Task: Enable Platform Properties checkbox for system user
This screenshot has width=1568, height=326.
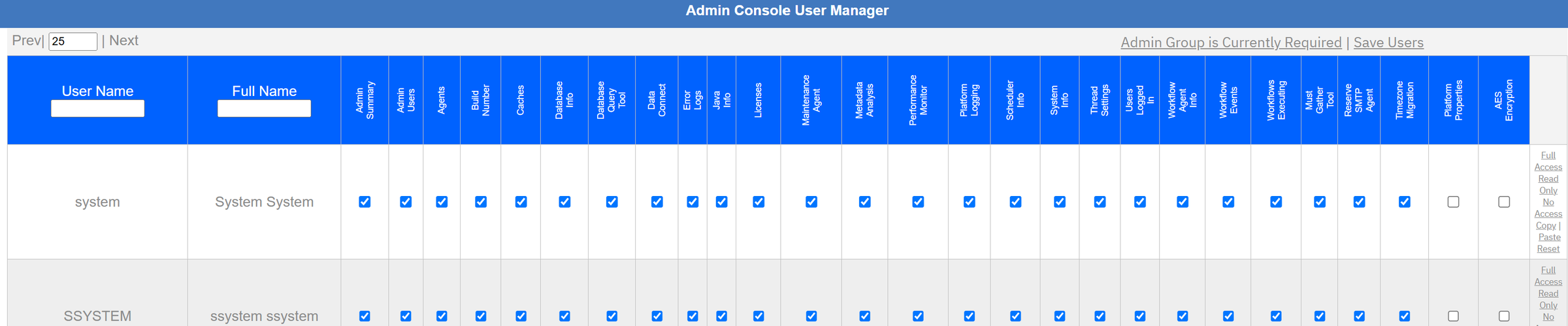Action: tap(1453, 202)
